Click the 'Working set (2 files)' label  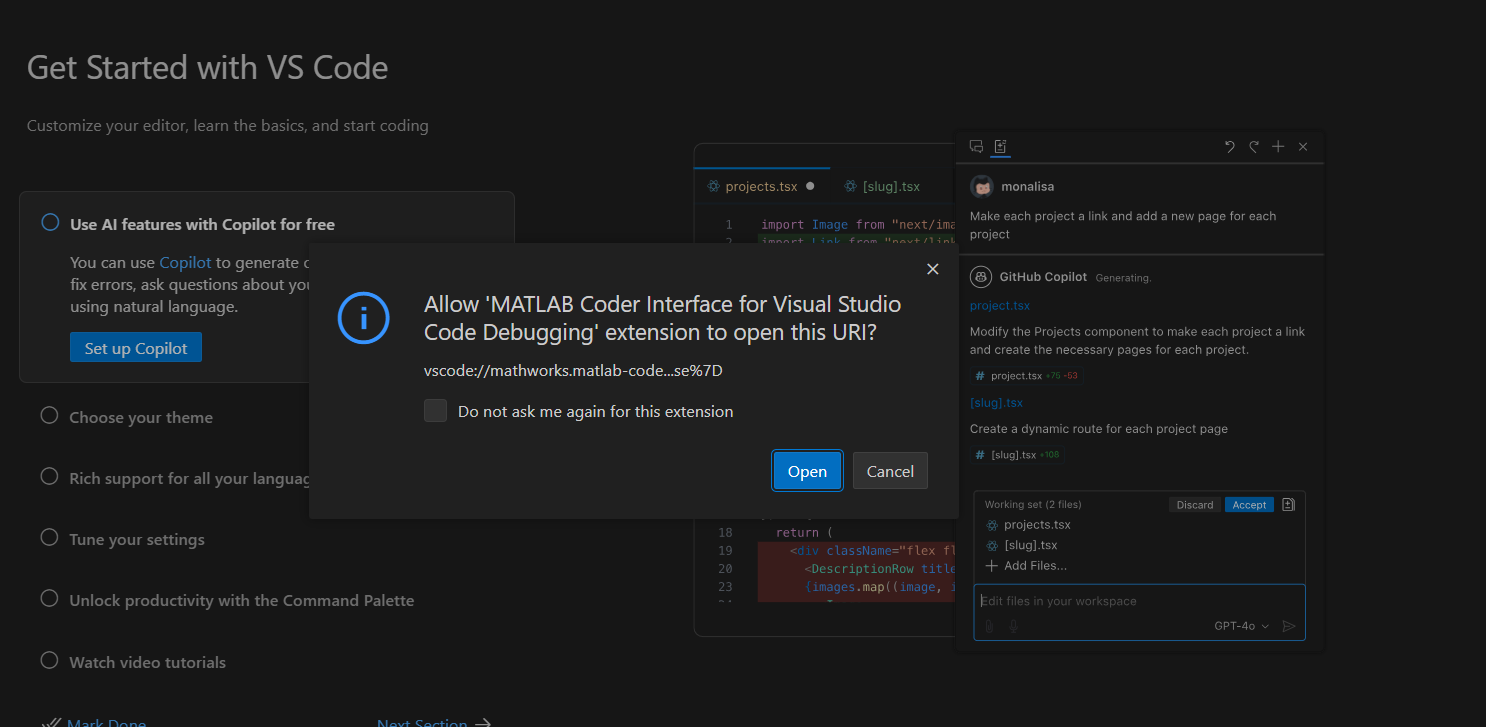point(1033,505)
